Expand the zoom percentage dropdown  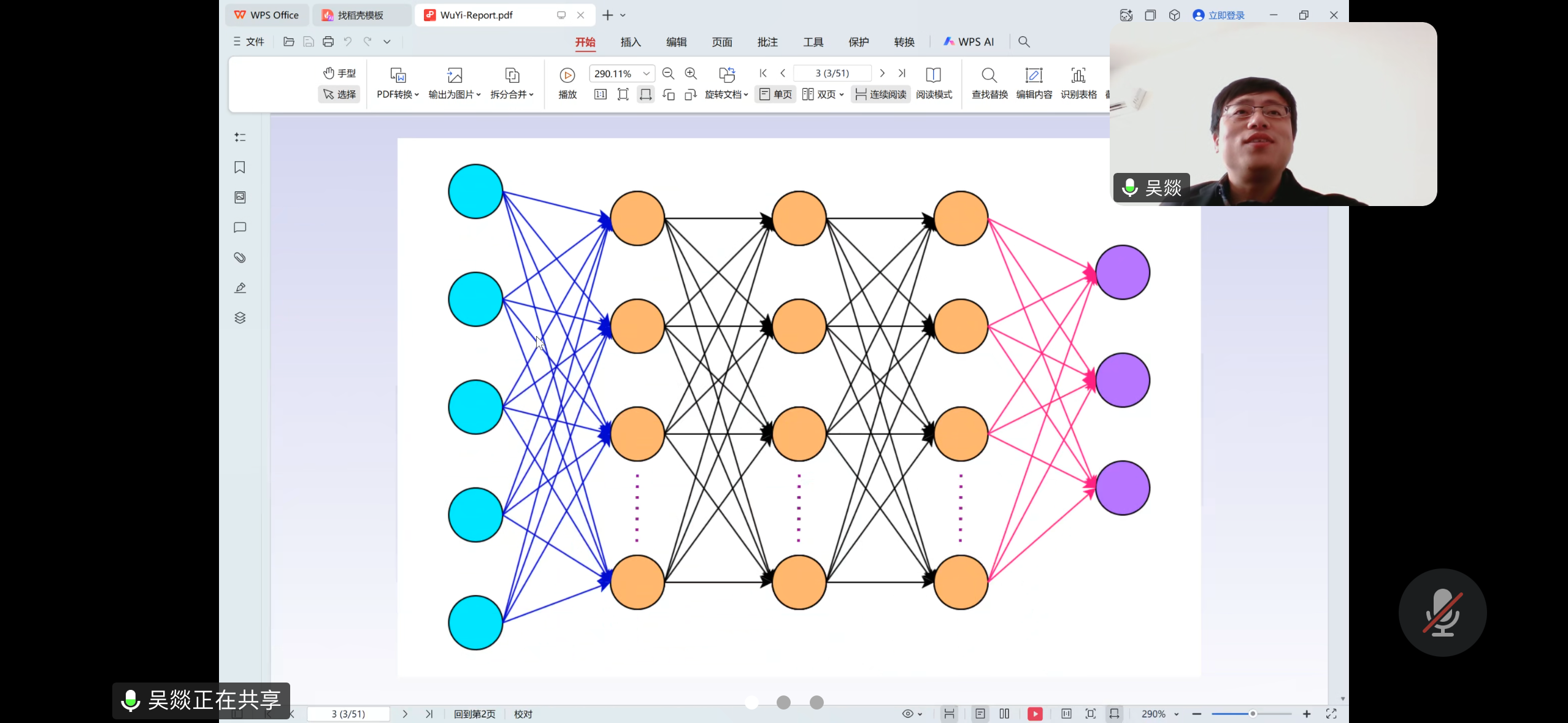coord(646,74)
